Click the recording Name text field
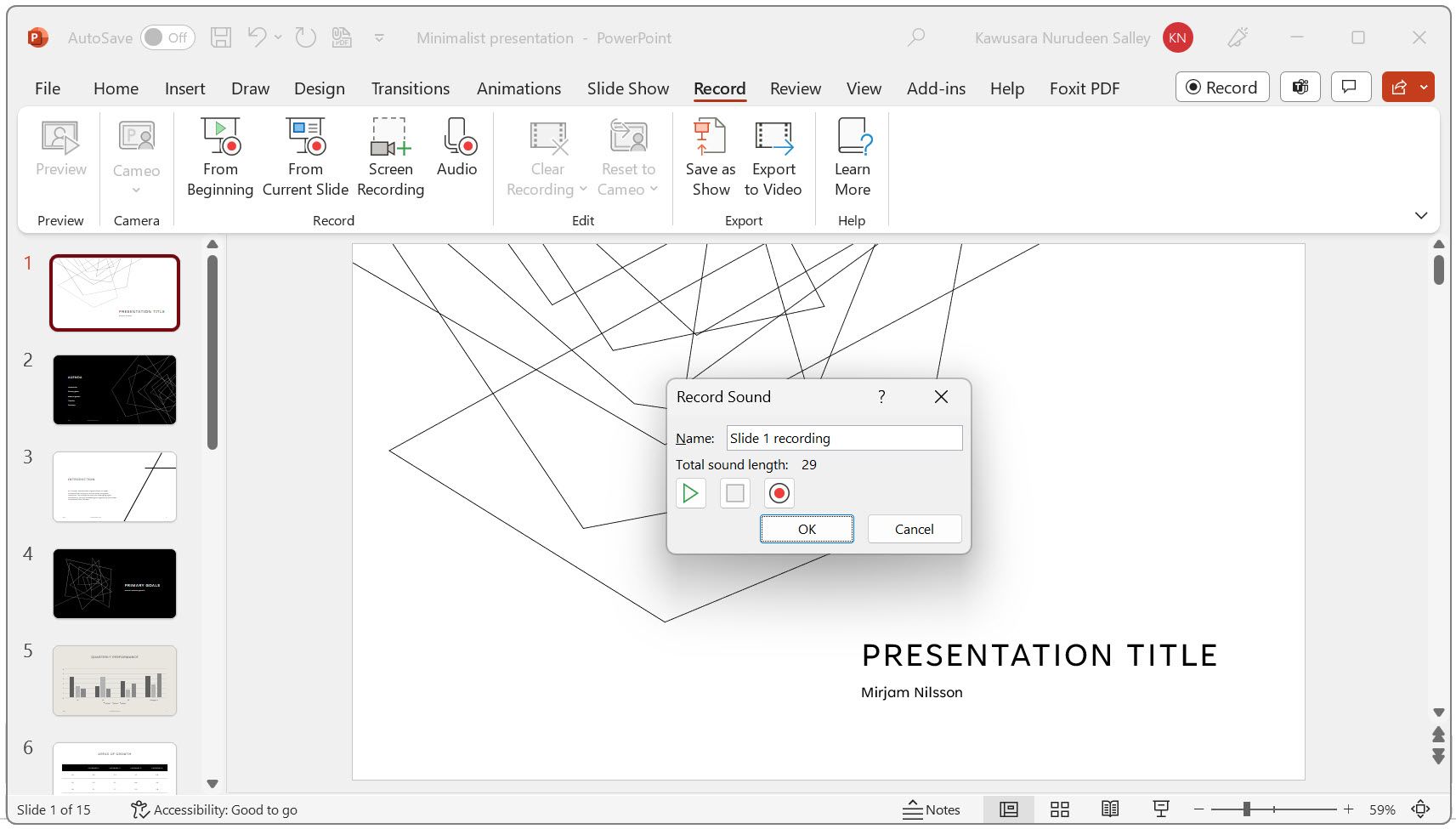Screen dimensions: 1456x829 844,438
